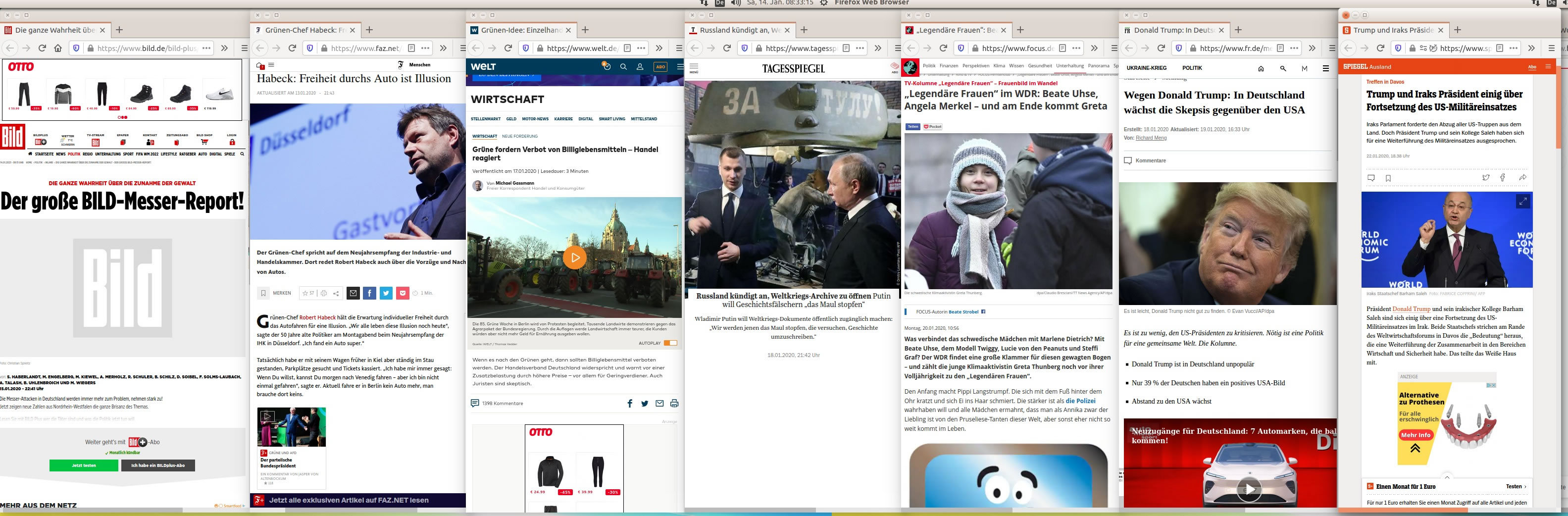Click the Login lock icon on Bild
This screenshot has height=516, width=1568.
click(x=232, y=143)
